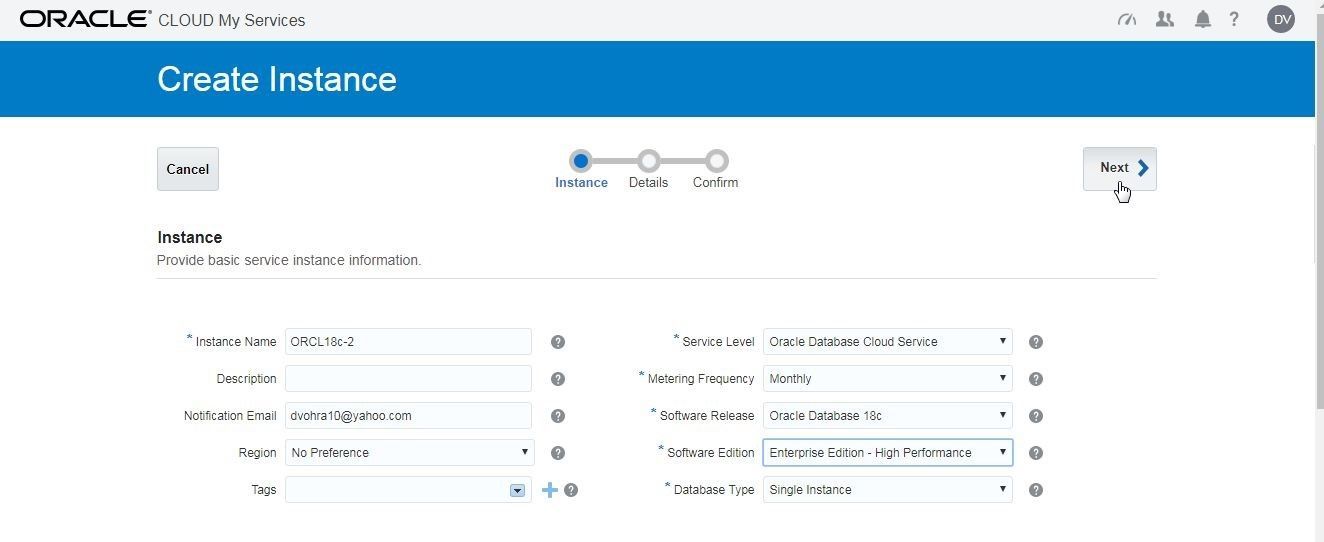The image size is (1324, 542).
Task: Show help for Service Level
Action: pos(1036,342)
